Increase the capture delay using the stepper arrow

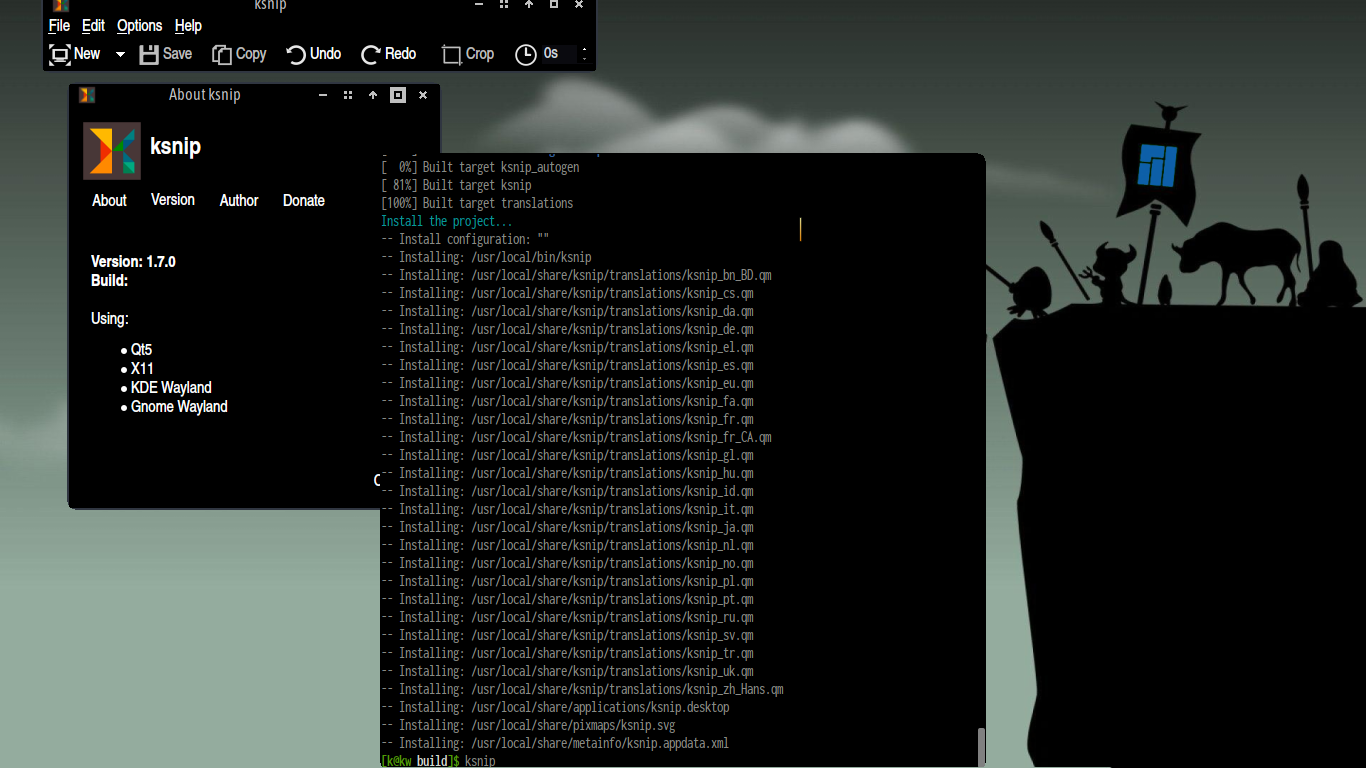point(583,49)
